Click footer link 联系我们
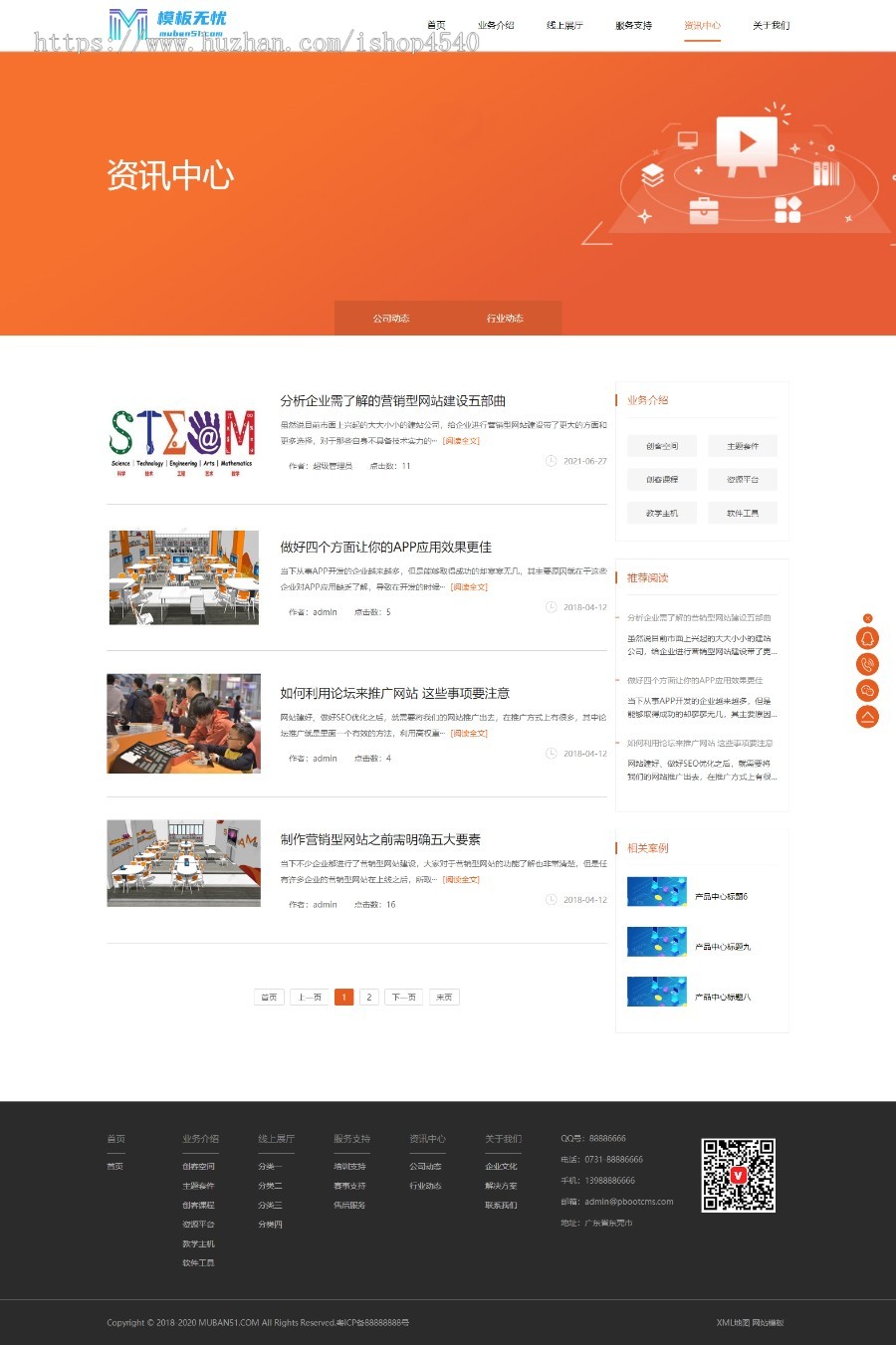 pyautogui.click(x=501, y=1206)
